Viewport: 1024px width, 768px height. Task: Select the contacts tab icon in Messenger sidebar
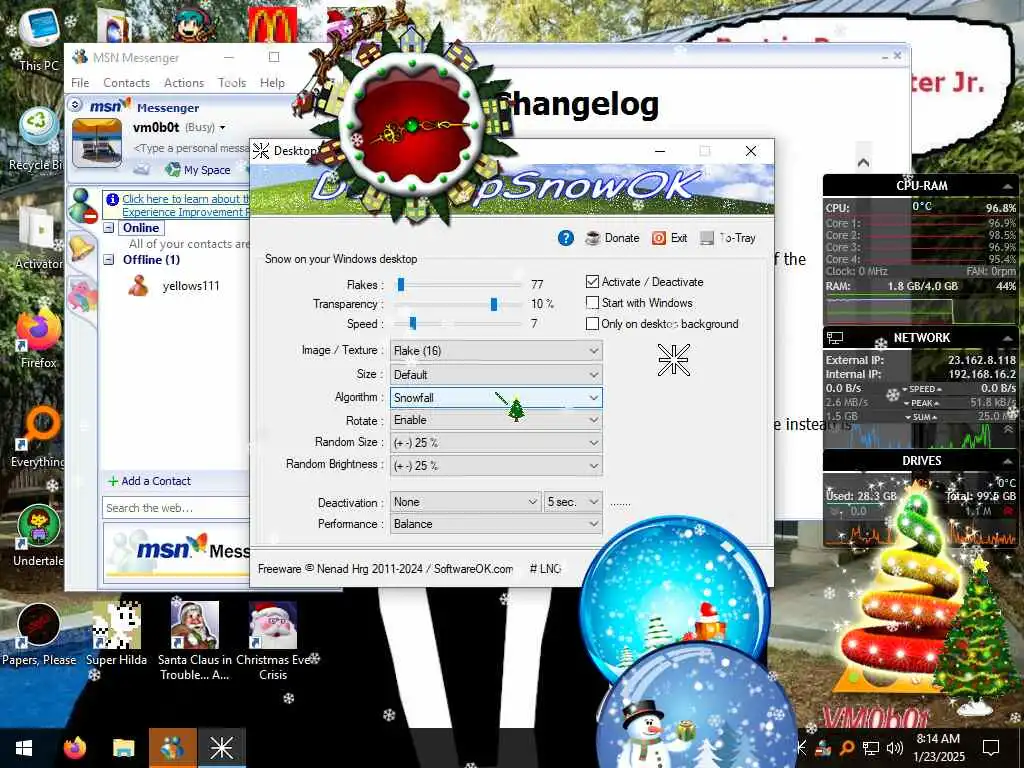point(83,206)
